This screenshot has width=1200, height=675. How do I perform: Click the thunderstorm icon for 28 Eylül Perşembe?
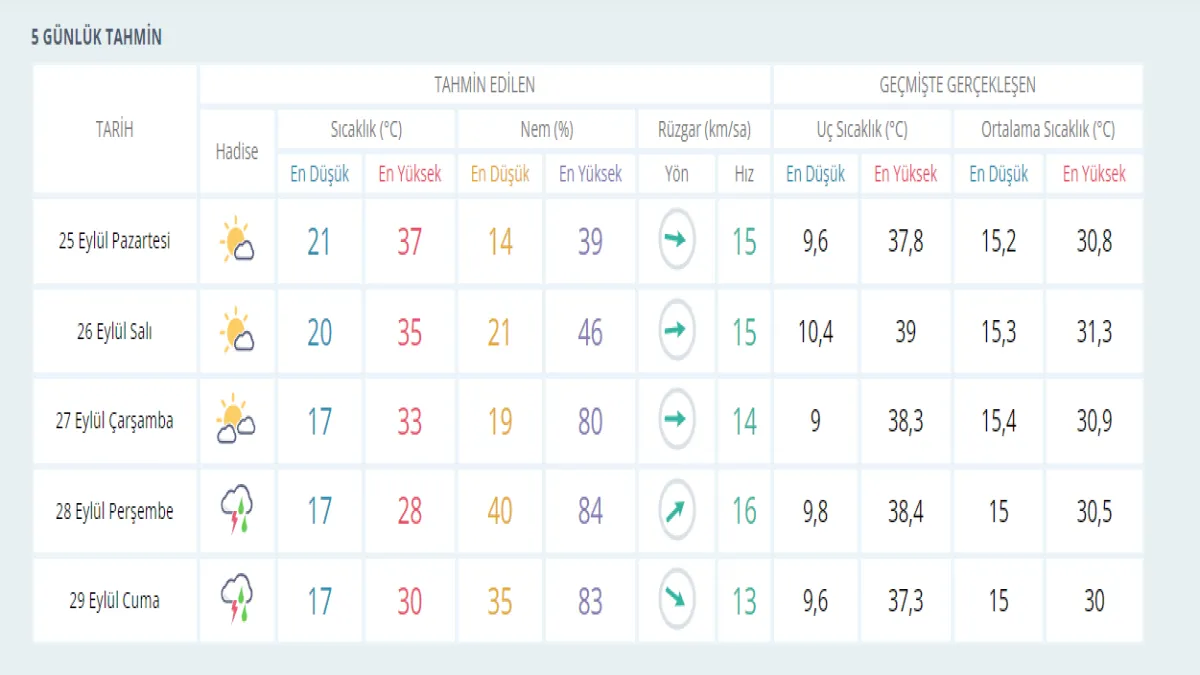point(237,510)
